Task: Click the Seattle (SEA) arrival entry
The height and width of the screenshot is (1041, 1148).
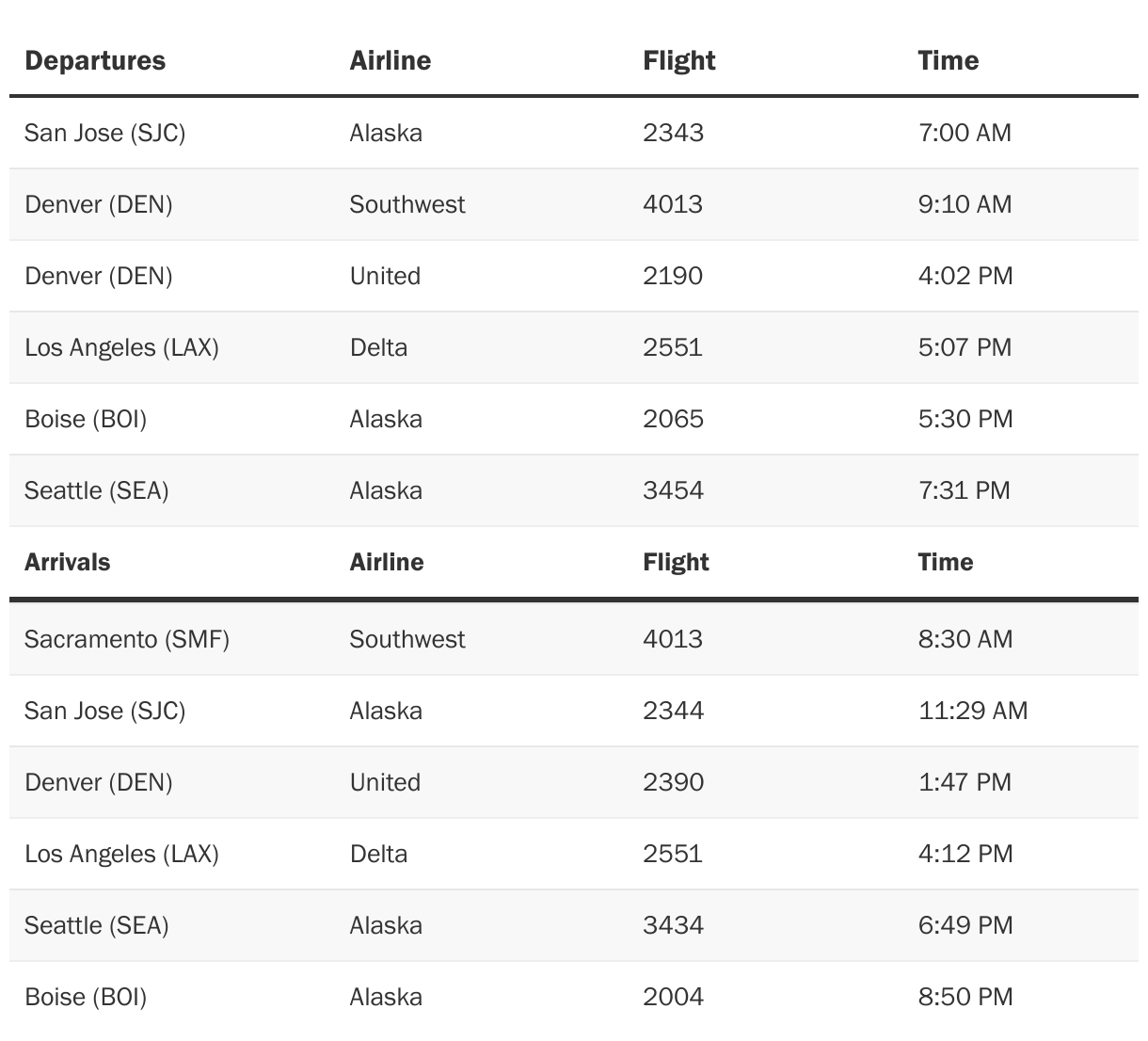Action: pos(97,925)
